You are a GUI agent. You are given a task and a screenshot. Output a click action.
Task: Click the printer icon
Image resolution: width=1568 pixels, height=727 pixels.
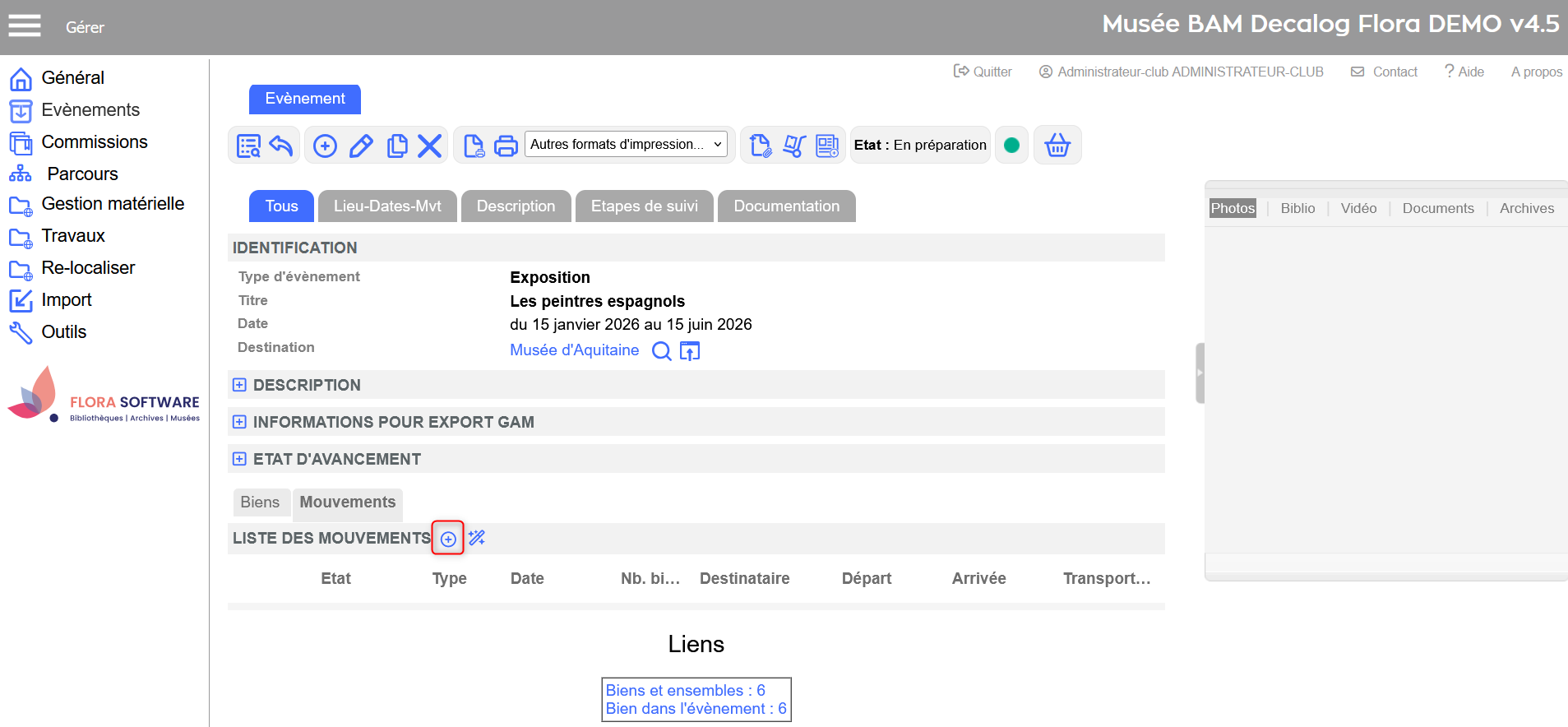506,146
